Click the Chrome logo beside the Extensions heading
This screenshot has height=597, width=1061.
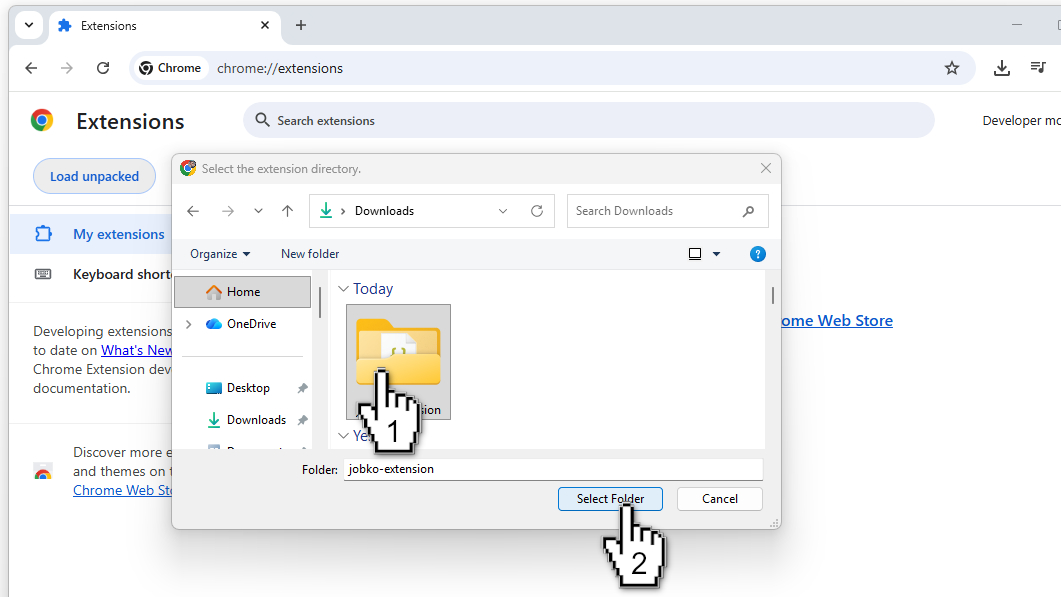coord(41,119)
